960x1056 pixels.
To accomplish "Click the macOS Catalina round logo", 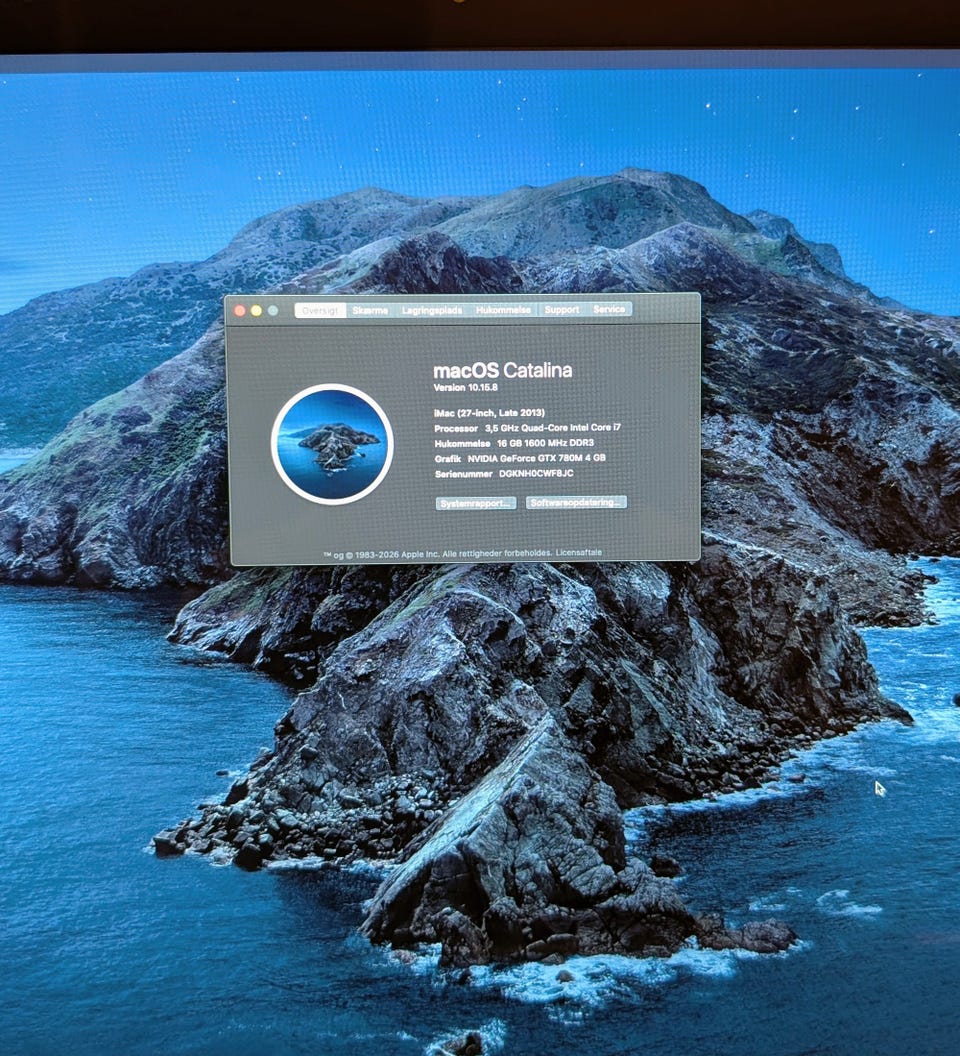I will pyautogui.click(x=332, y=444).
